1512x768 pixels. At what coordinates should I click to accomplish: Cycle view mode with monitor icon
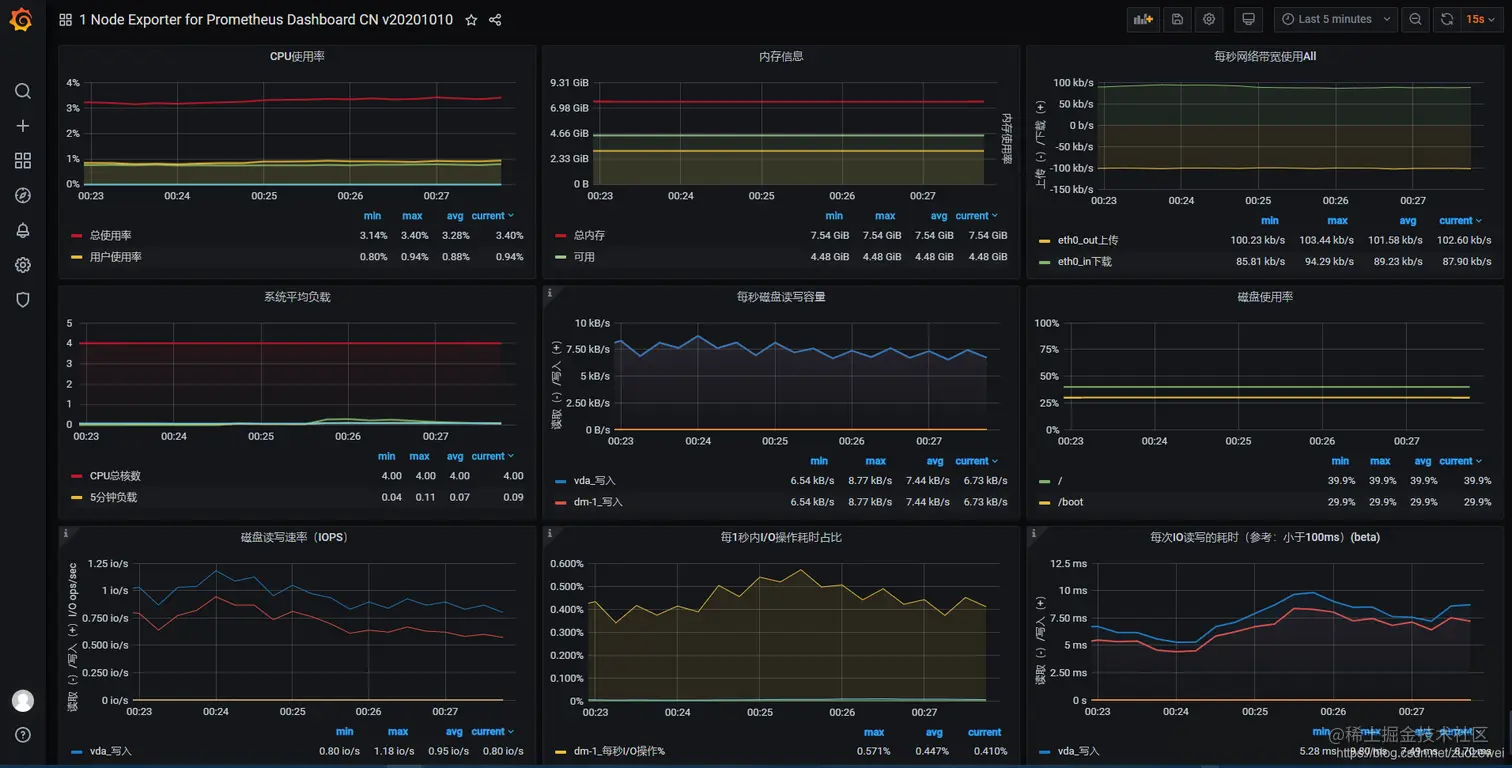coord(1247,19)
